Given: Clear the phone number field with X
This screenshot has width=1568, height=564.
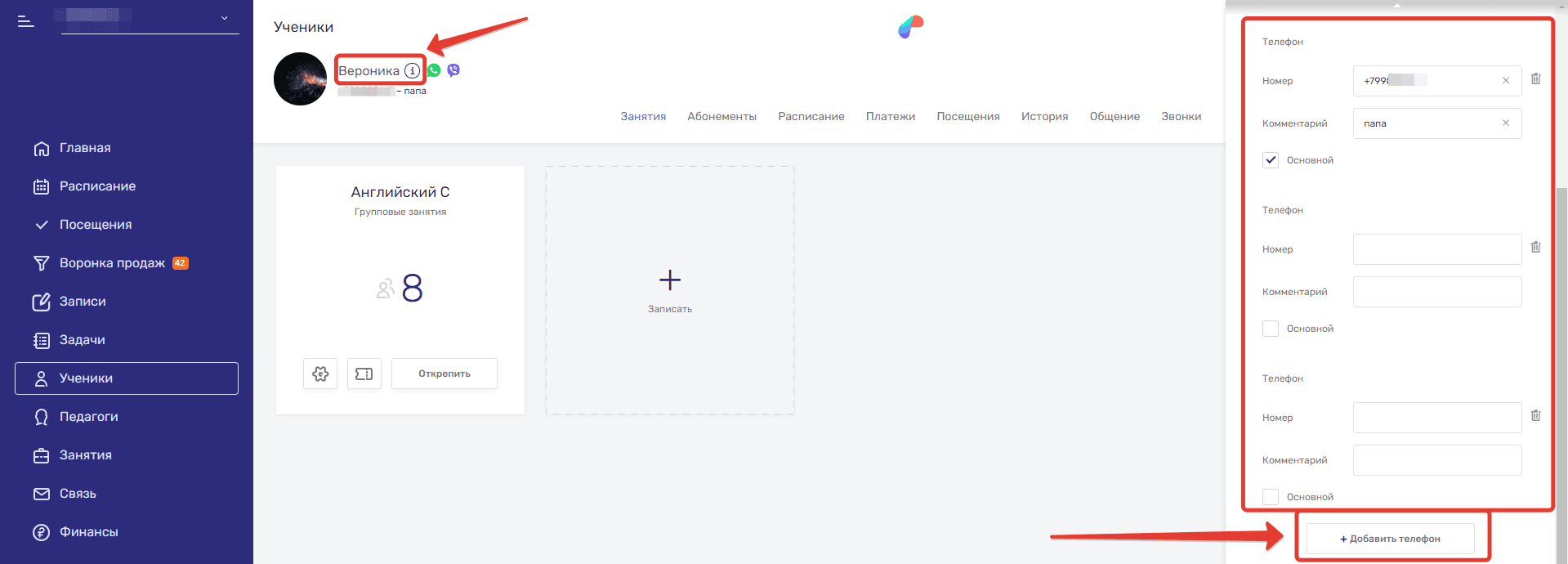Looking at the screenshot, I should [x=1505, y=81].
